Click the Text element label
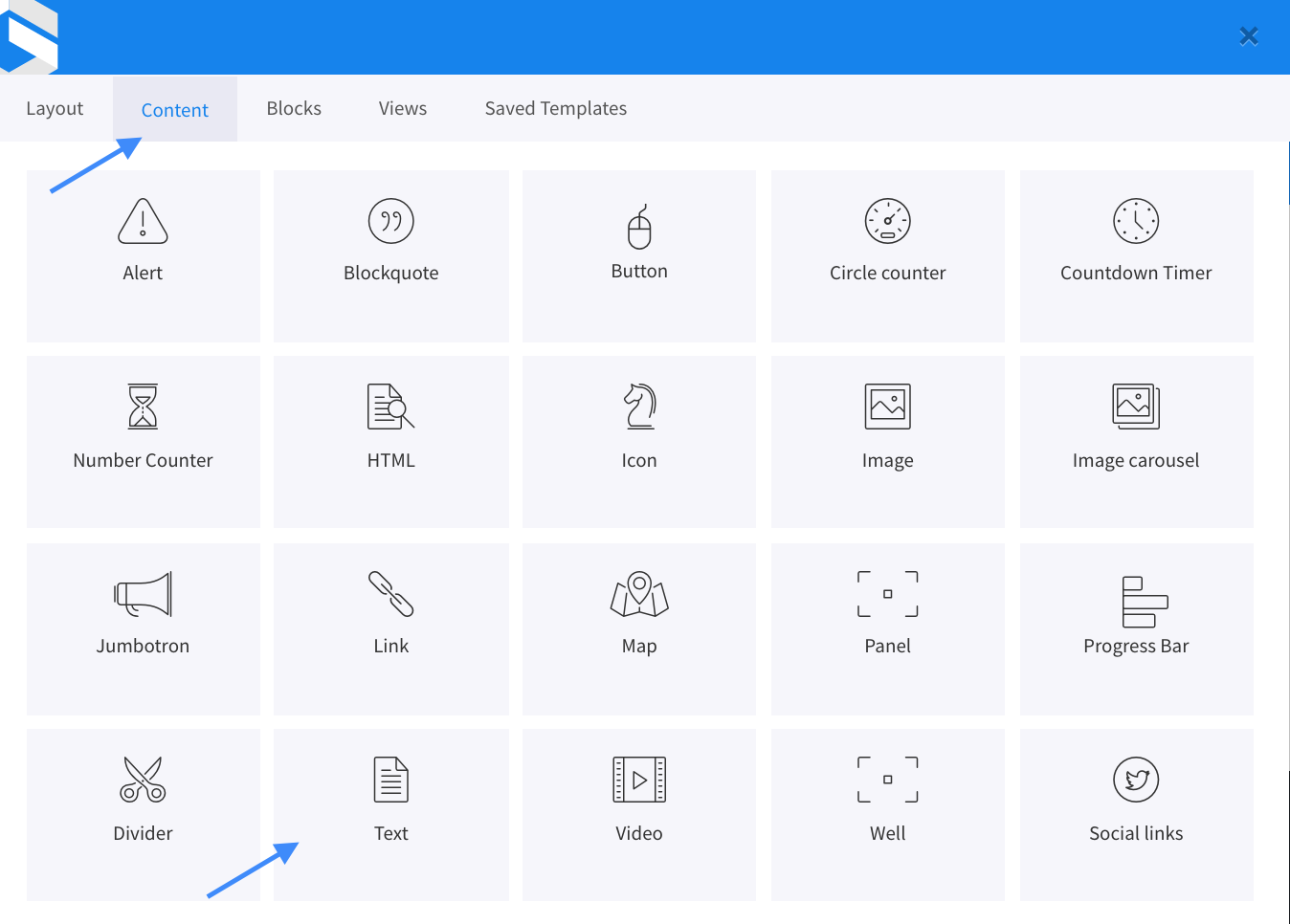 (390, 833)
